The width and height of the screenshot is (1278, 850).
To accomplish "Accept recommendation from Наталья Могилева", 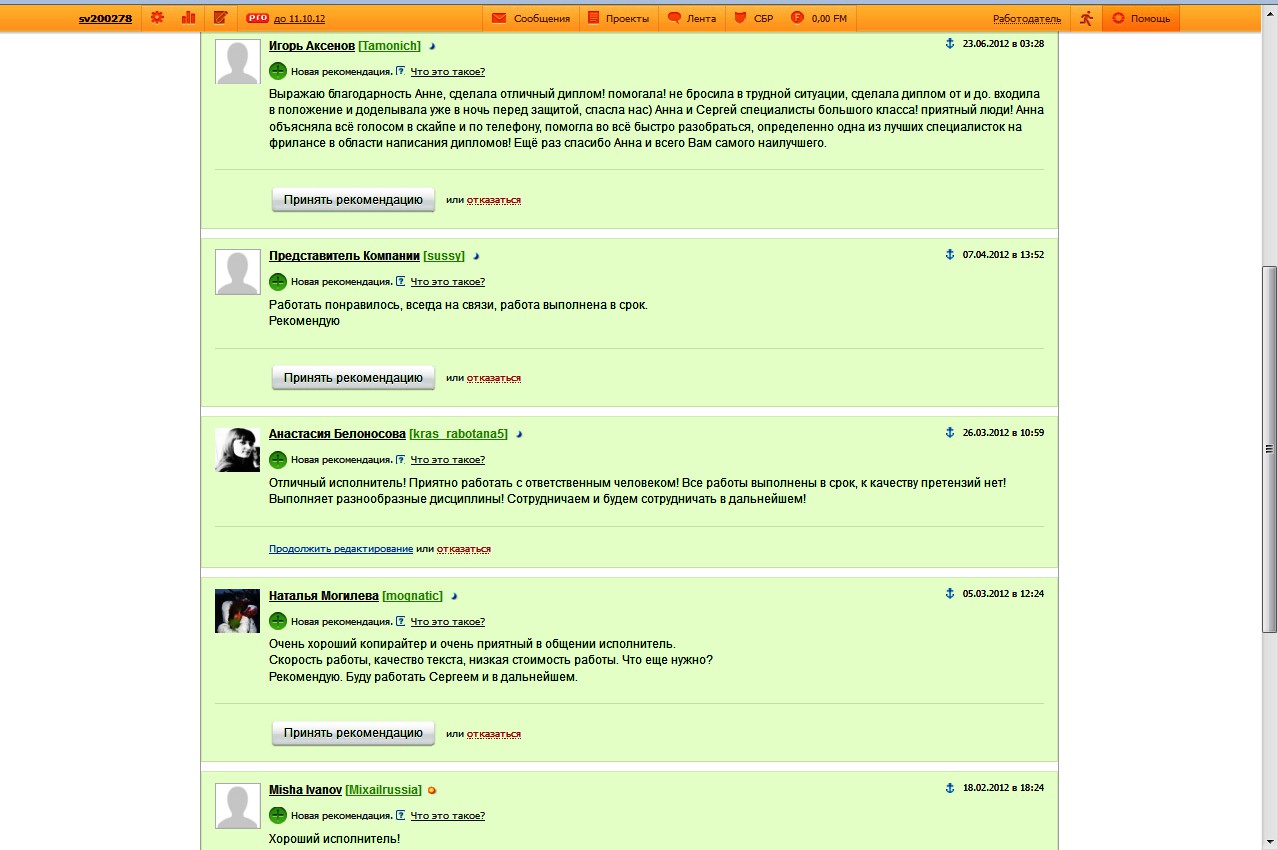I will [x=353, y=733].
